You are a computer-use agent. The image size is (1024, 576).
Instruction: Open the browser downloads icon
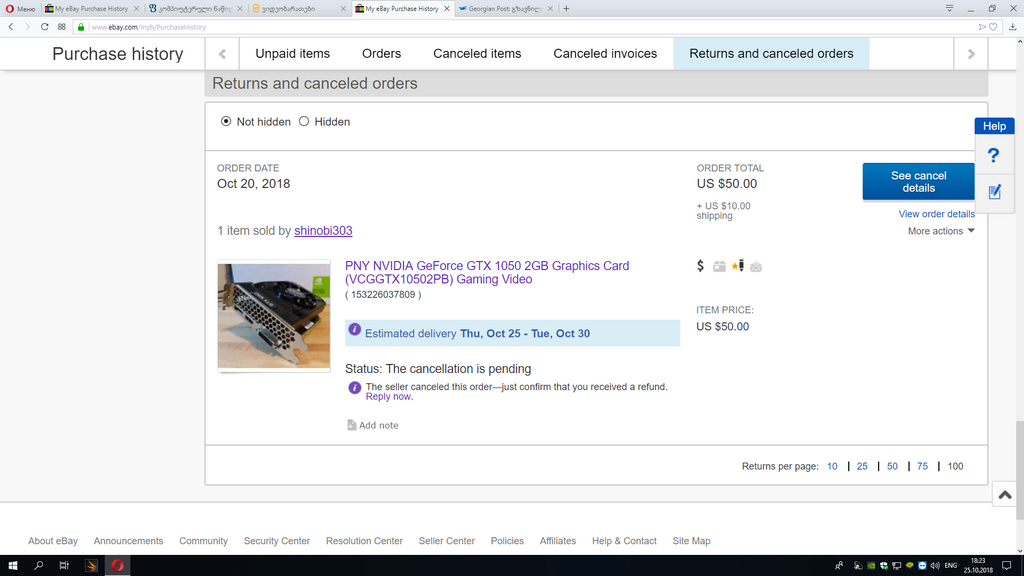coord(1013,27)
